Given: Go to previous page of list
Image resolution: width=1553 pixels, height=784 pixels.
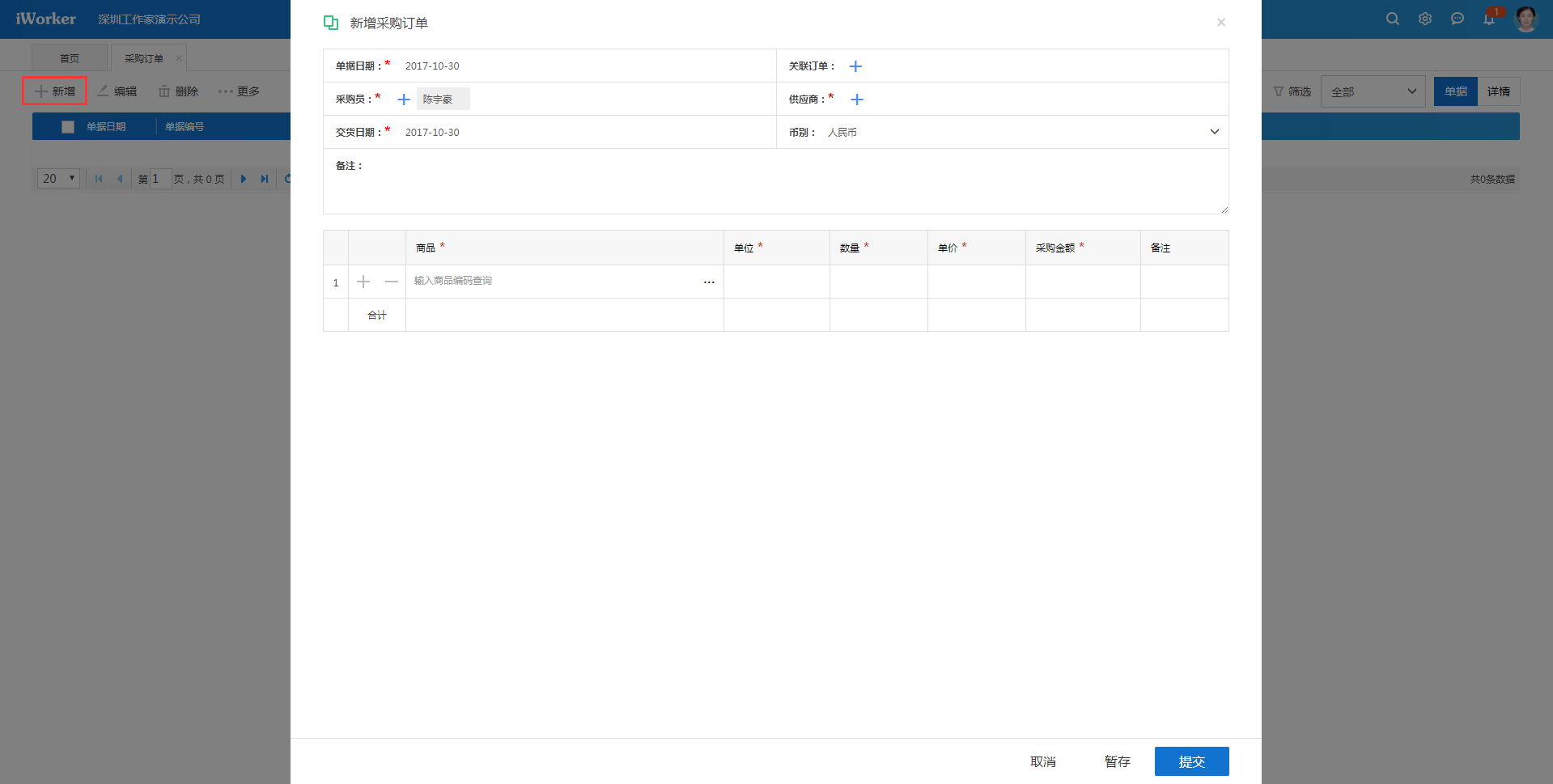Looking at the screenshot, I should 120,179.
